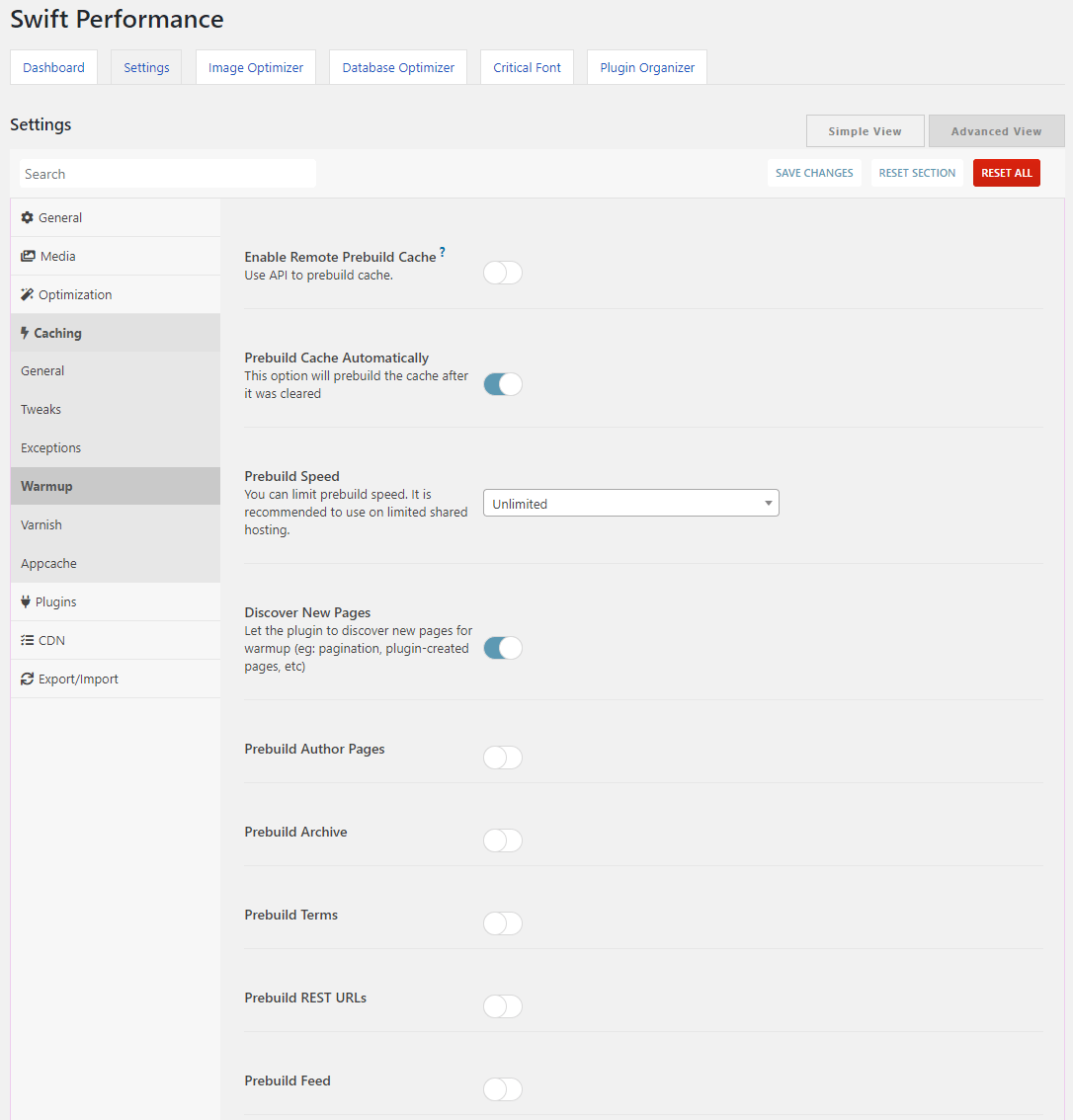Open the Optimization section in sidebar

click(x=116, y=294)
